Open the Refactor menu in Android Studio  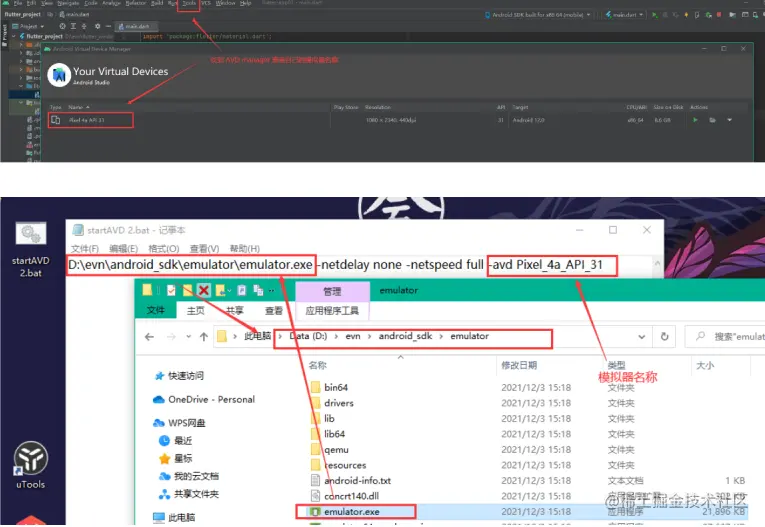[x=136, y=3]
